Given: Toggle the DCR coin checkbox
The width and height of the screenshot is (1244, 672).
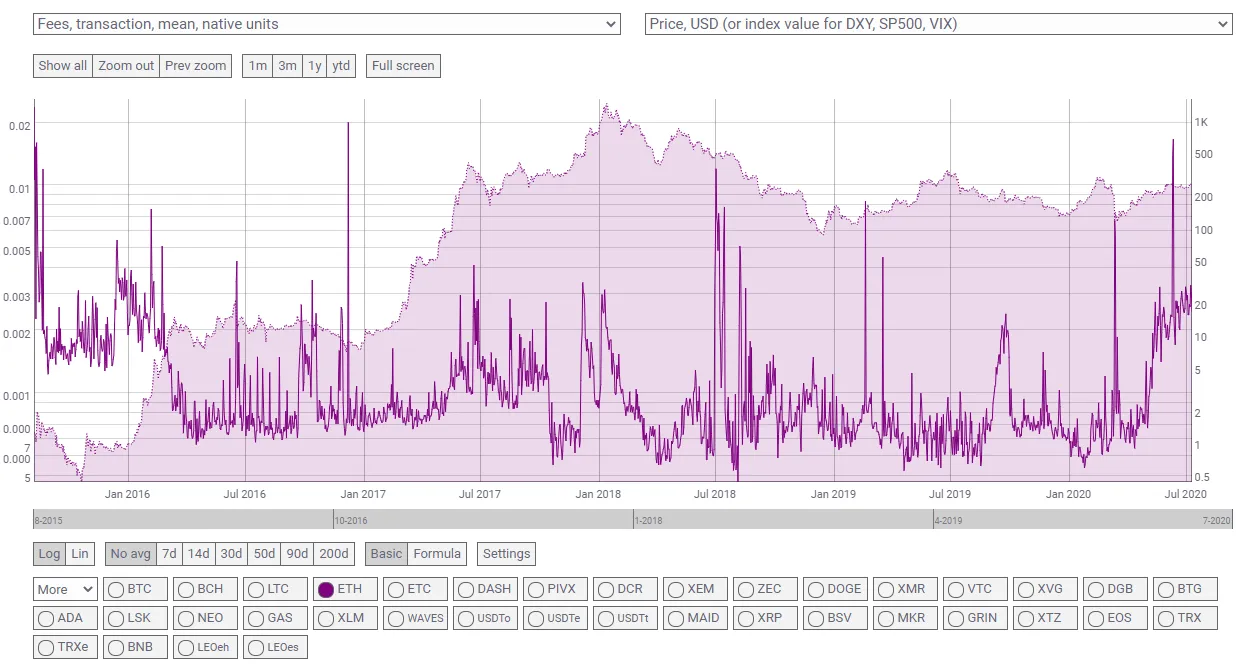Looking at the screenshot, I should click(x=625, y=589).
